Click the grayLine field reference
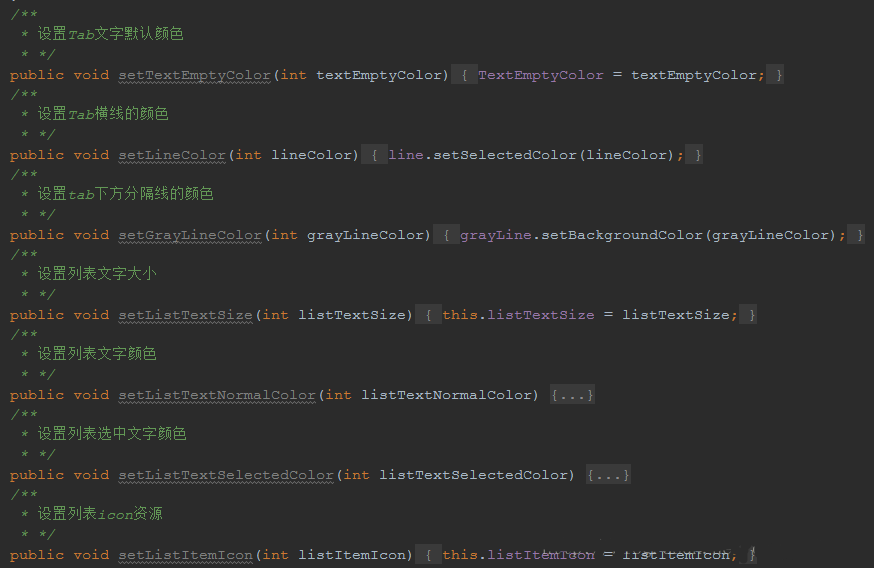Screen dimensions: 874x568 pos(496,235)
